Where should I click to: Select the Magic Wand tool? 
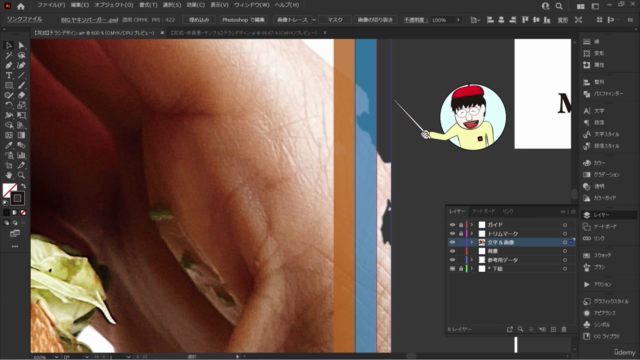coord(9,56)
